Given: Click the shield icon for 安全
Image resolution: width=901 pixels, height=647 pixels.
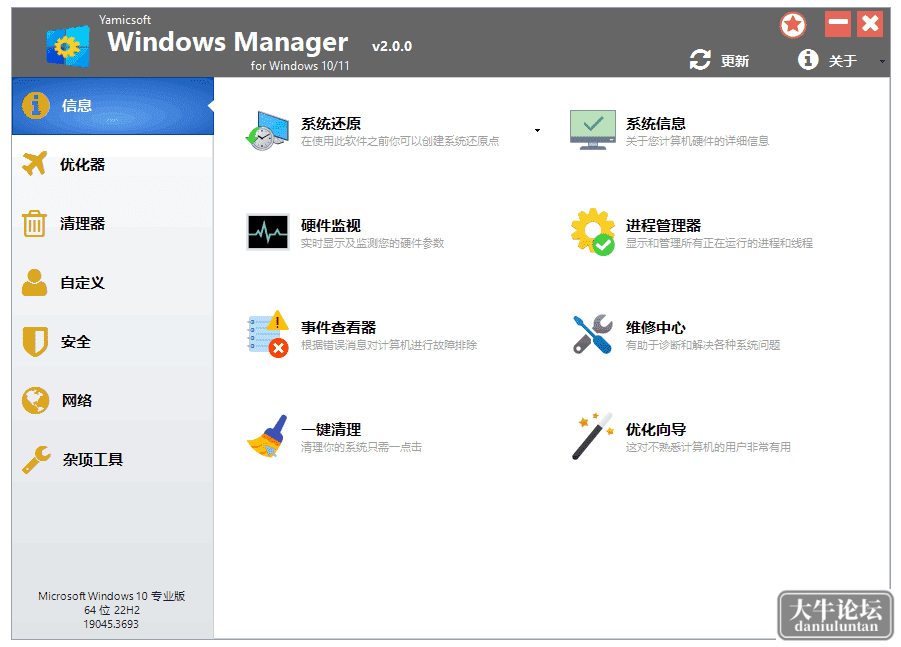Looking at the screenshot, I should pyautogui.click(x=35, y=341).
